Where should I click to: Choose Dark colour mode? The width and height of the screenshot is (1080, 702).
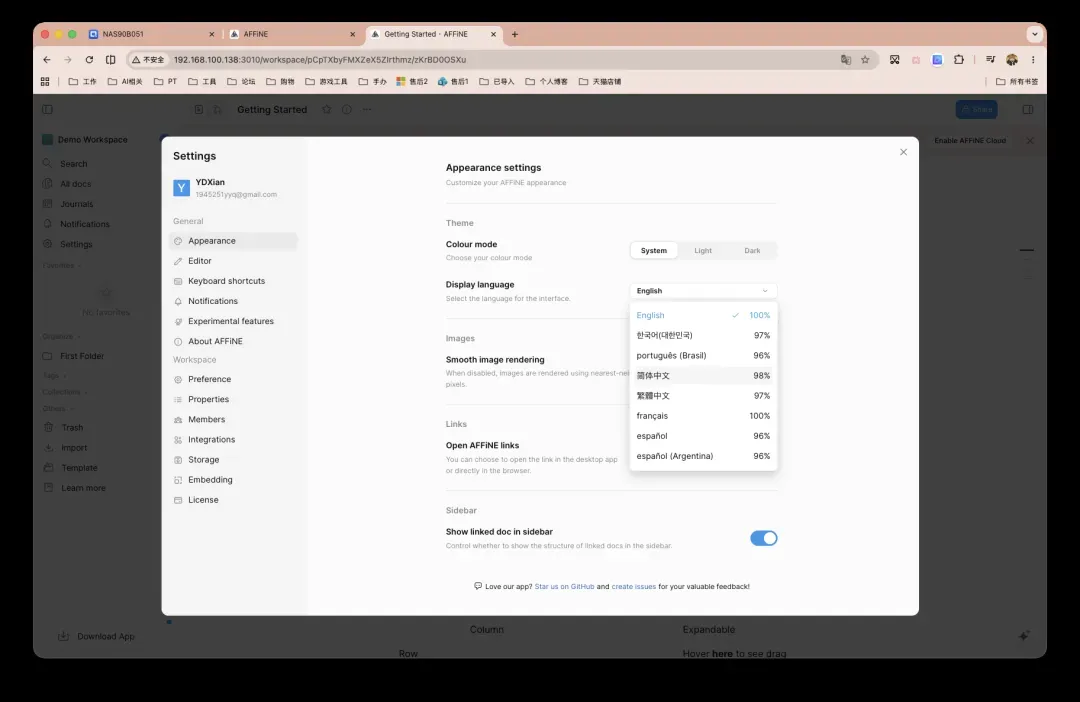pyautogui.click(x=752, y=251)
